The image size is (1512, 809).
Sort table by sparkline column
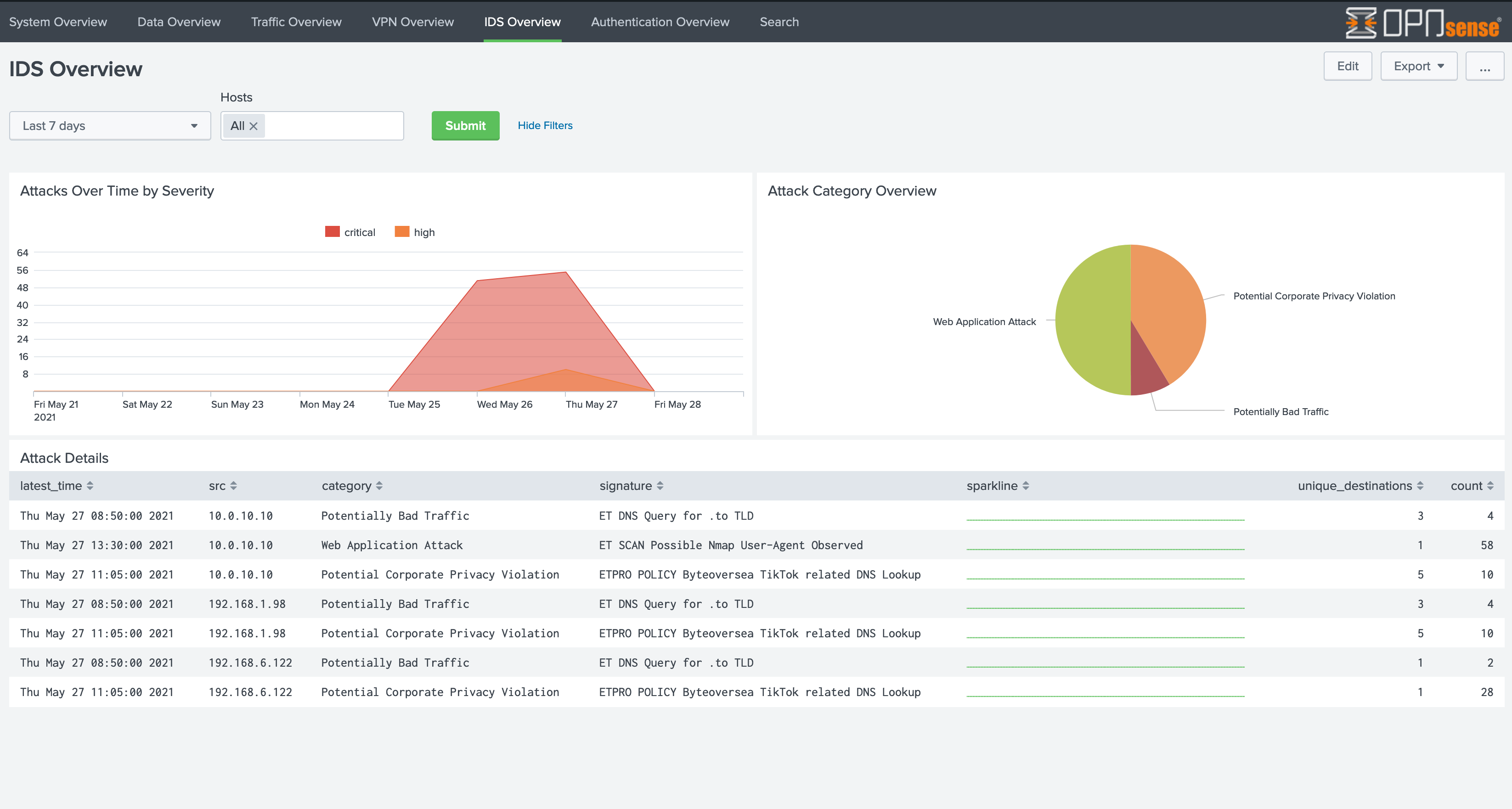[997, 486]
